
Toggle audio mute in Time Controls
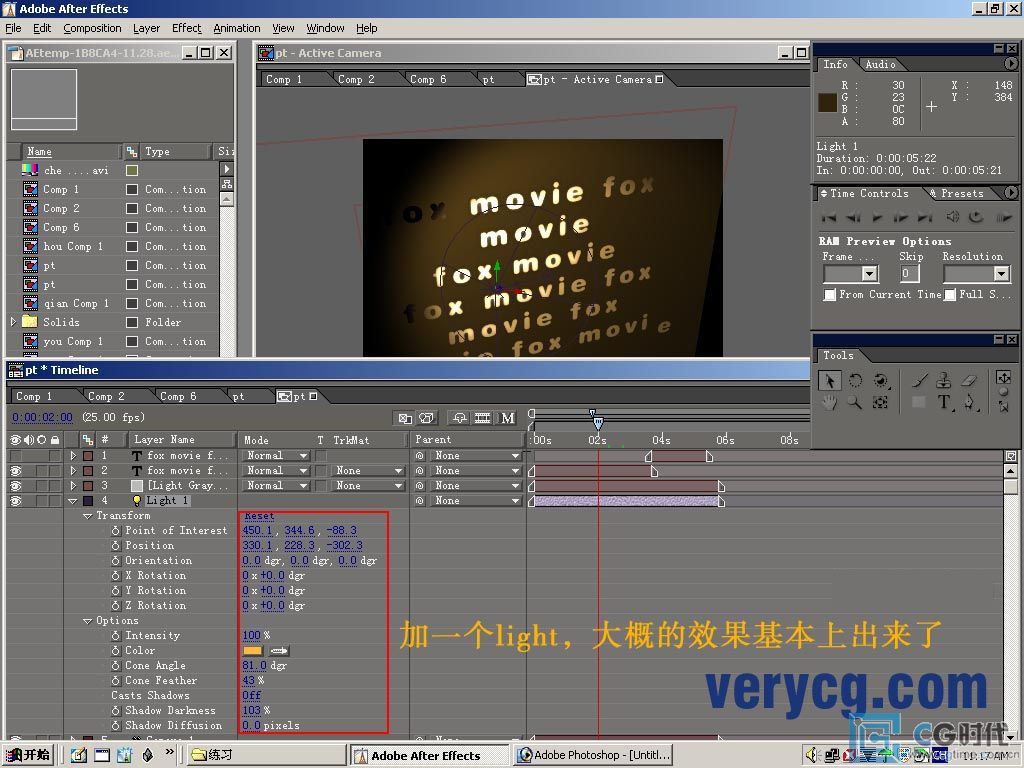click(953, 217)
